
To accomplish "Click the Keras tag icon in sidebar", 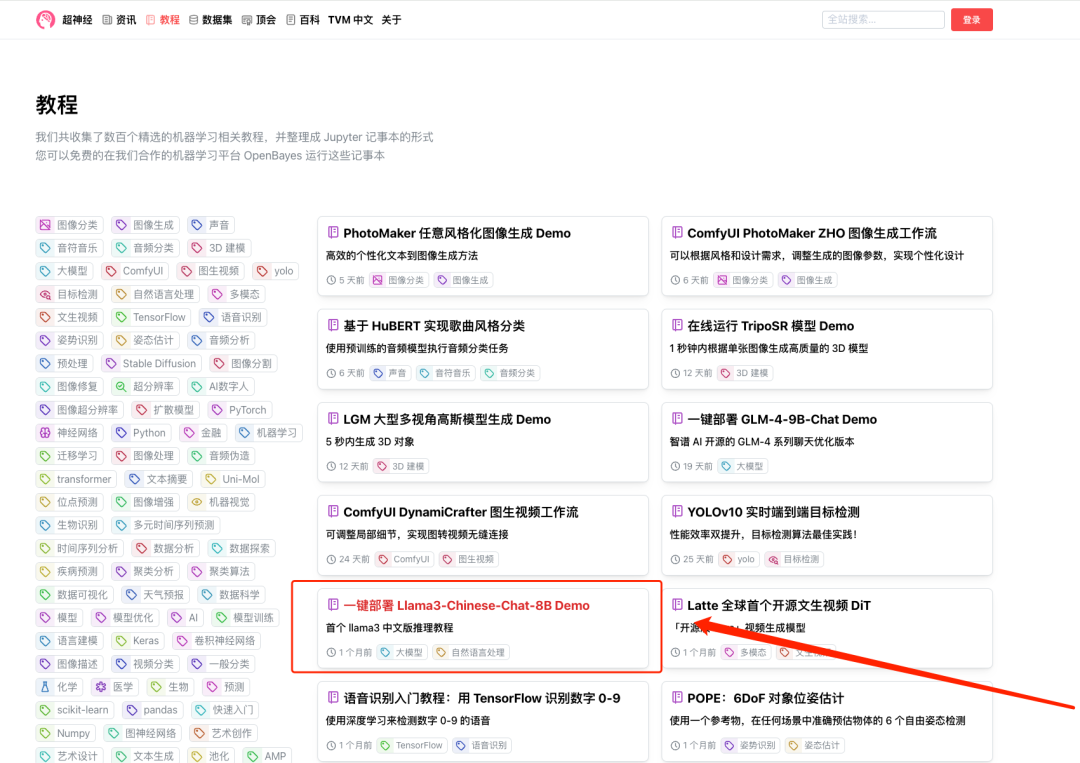I will 121,640.
